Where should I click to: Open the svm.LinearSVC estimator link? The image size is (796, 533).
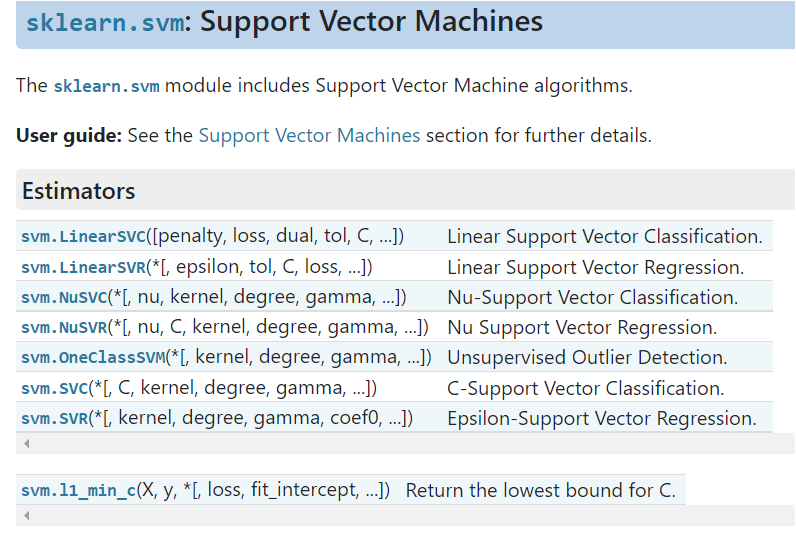83,237
